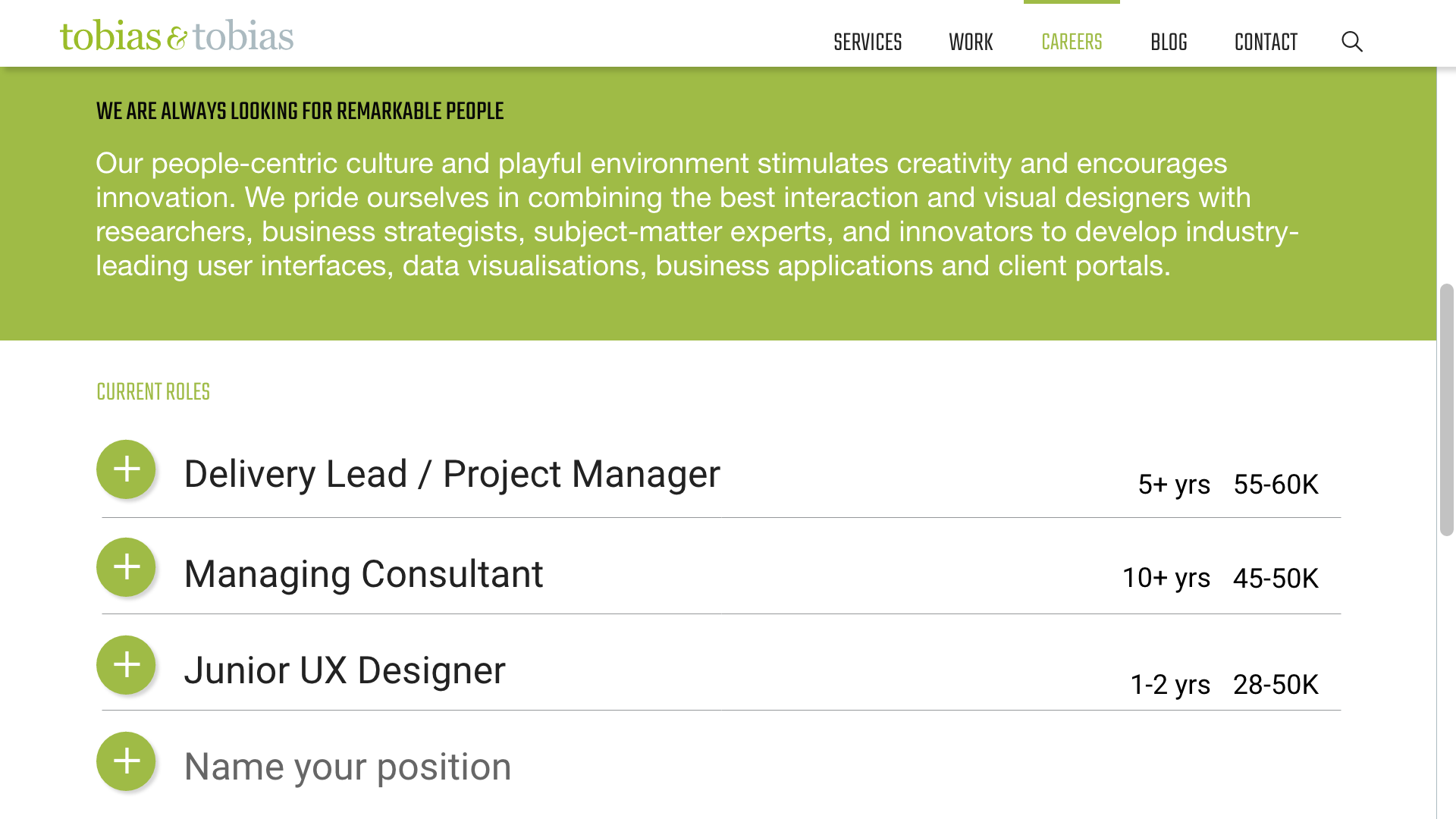Viewport: 1456px width, 819px height.
Task: Select the Careers navigation tab
Action: tap(1072, 42)
